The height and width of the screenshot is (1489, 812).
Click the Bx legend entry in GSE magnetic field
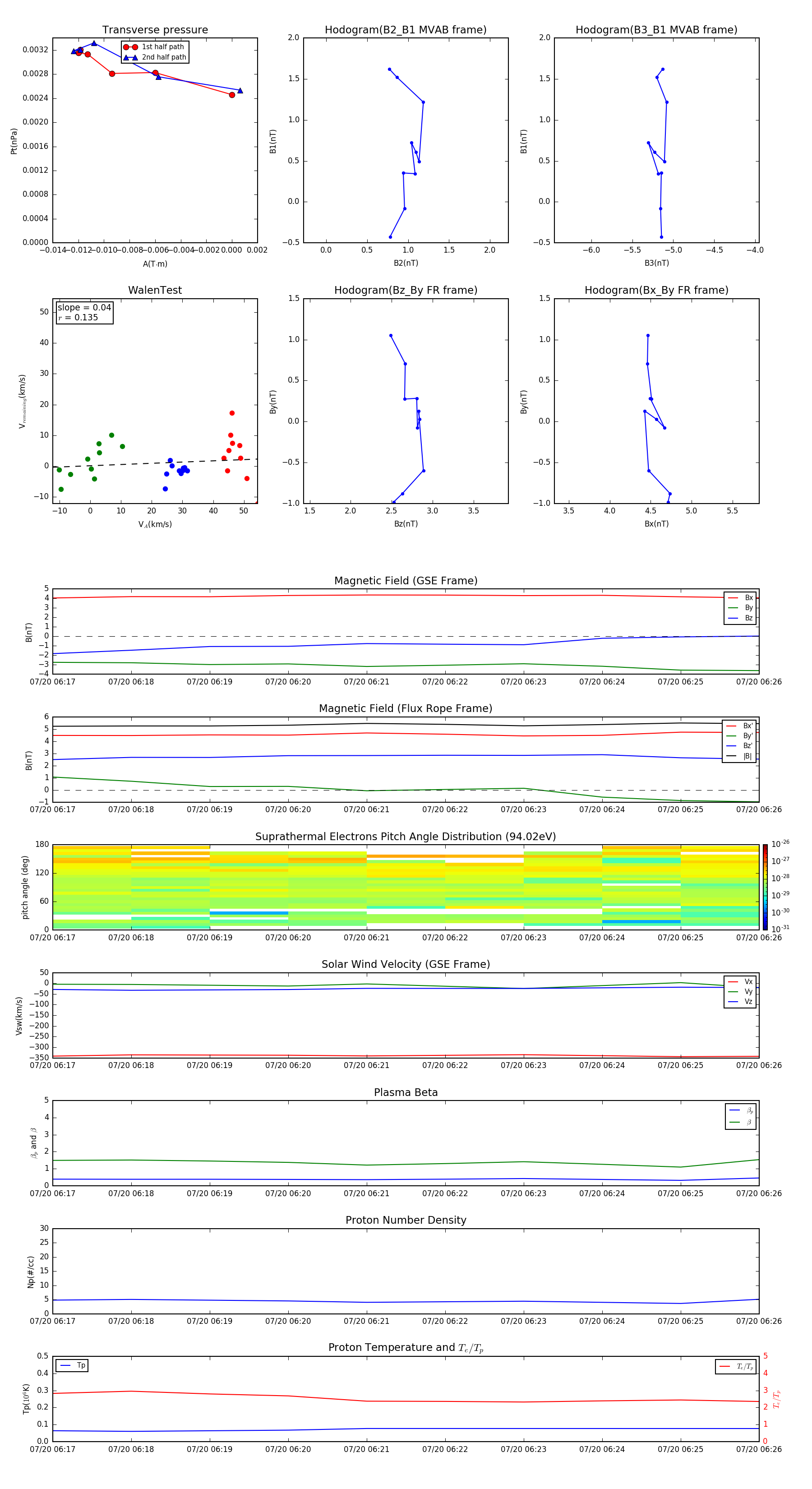740,598
